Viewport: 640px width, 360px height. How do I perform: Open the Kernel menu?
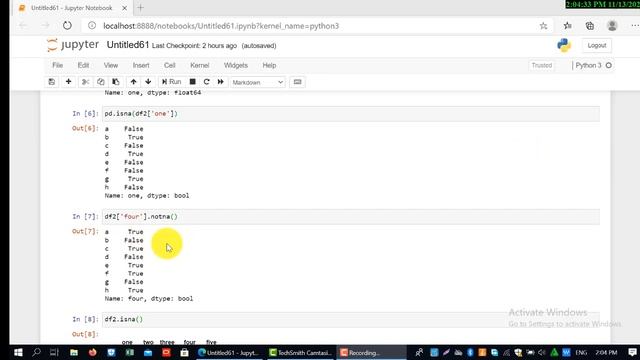(x=200, y=65)
